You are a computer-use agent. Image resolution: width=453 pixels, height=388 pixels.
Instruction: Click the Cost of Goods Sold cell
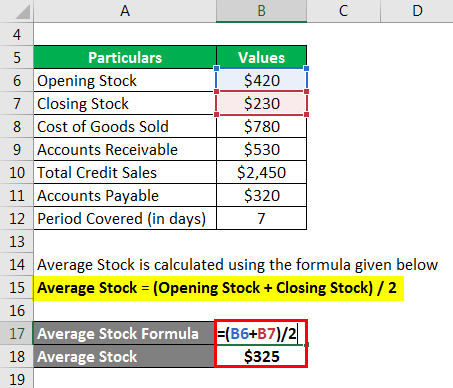click(x=125, y=126)
